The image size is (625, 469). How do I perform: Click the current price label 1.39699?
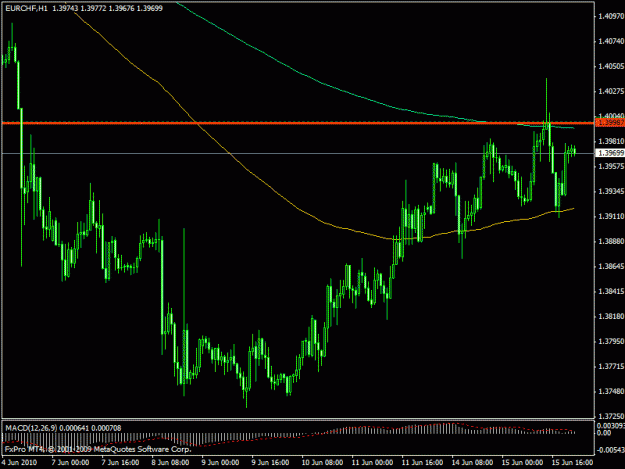(610, 153)
